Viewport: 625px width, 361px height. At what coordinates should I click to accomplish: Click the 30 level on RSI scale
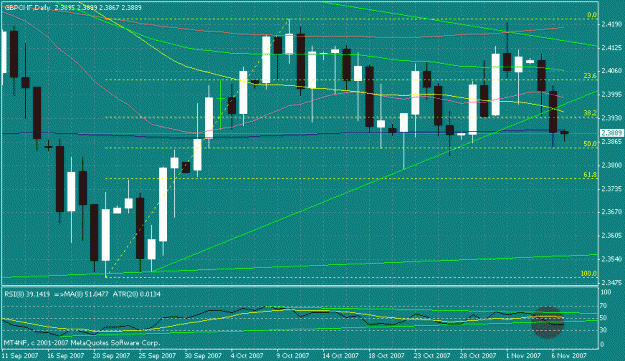(604, 330)
